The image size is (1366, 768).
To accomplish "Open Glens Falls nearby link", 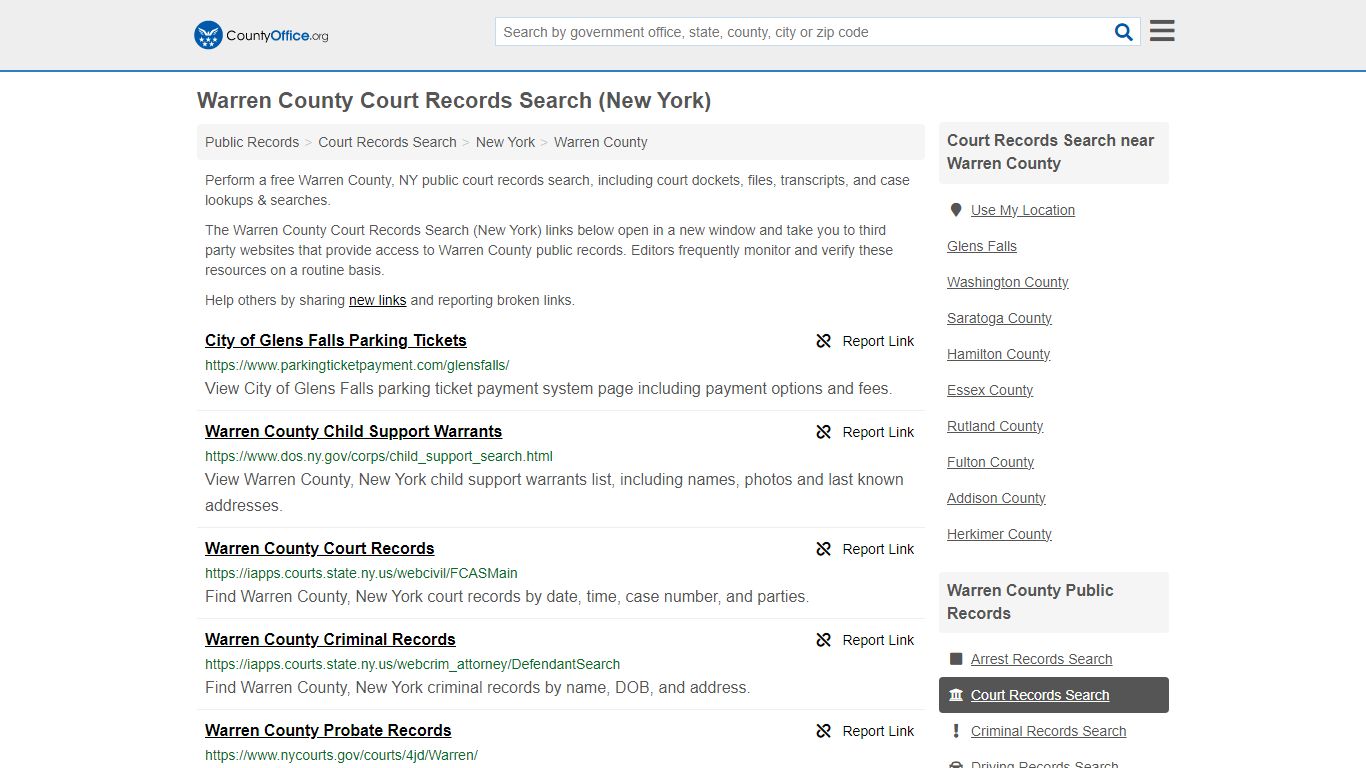I will tap(981, 246).
